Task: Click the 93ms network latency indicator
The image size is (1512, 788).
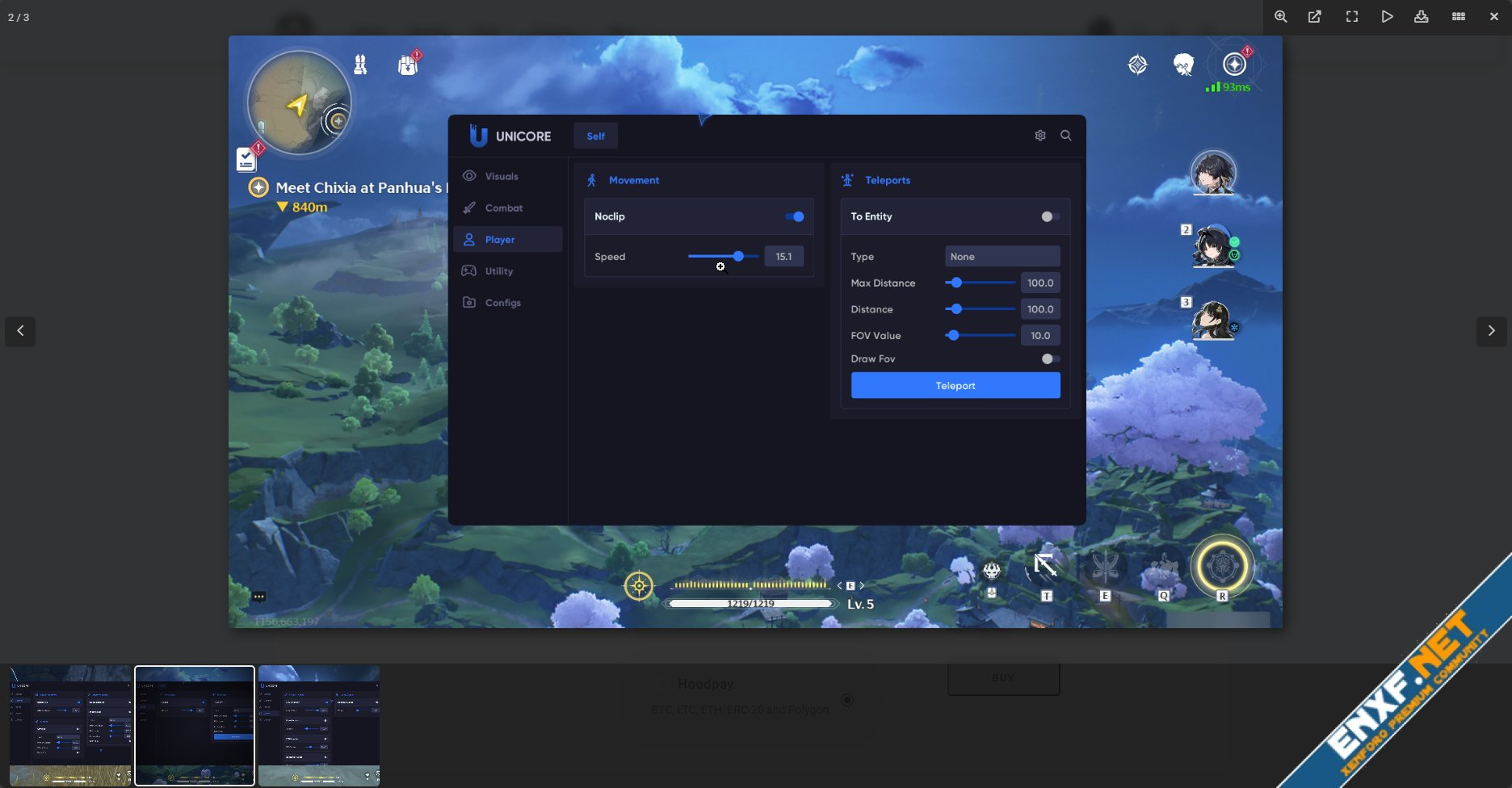Action: point(1228,86)
